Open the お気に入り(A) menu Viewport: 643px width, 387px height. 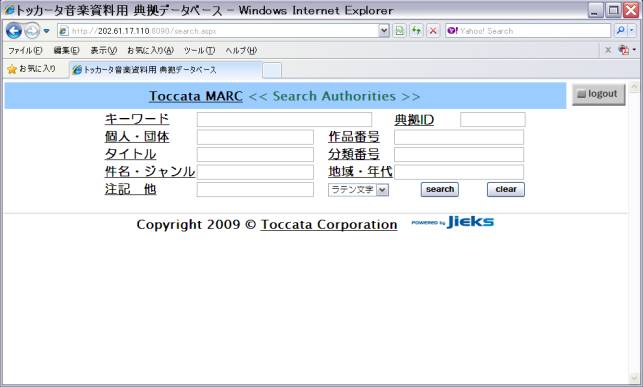point(150,50)
